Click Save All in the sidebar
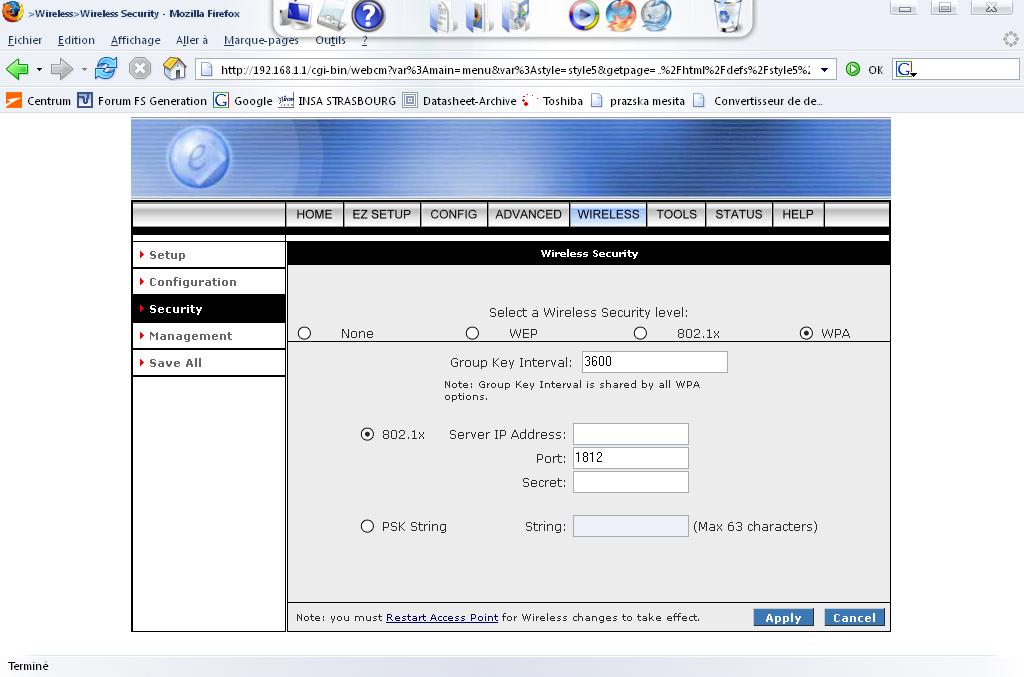 pos(209,363)
